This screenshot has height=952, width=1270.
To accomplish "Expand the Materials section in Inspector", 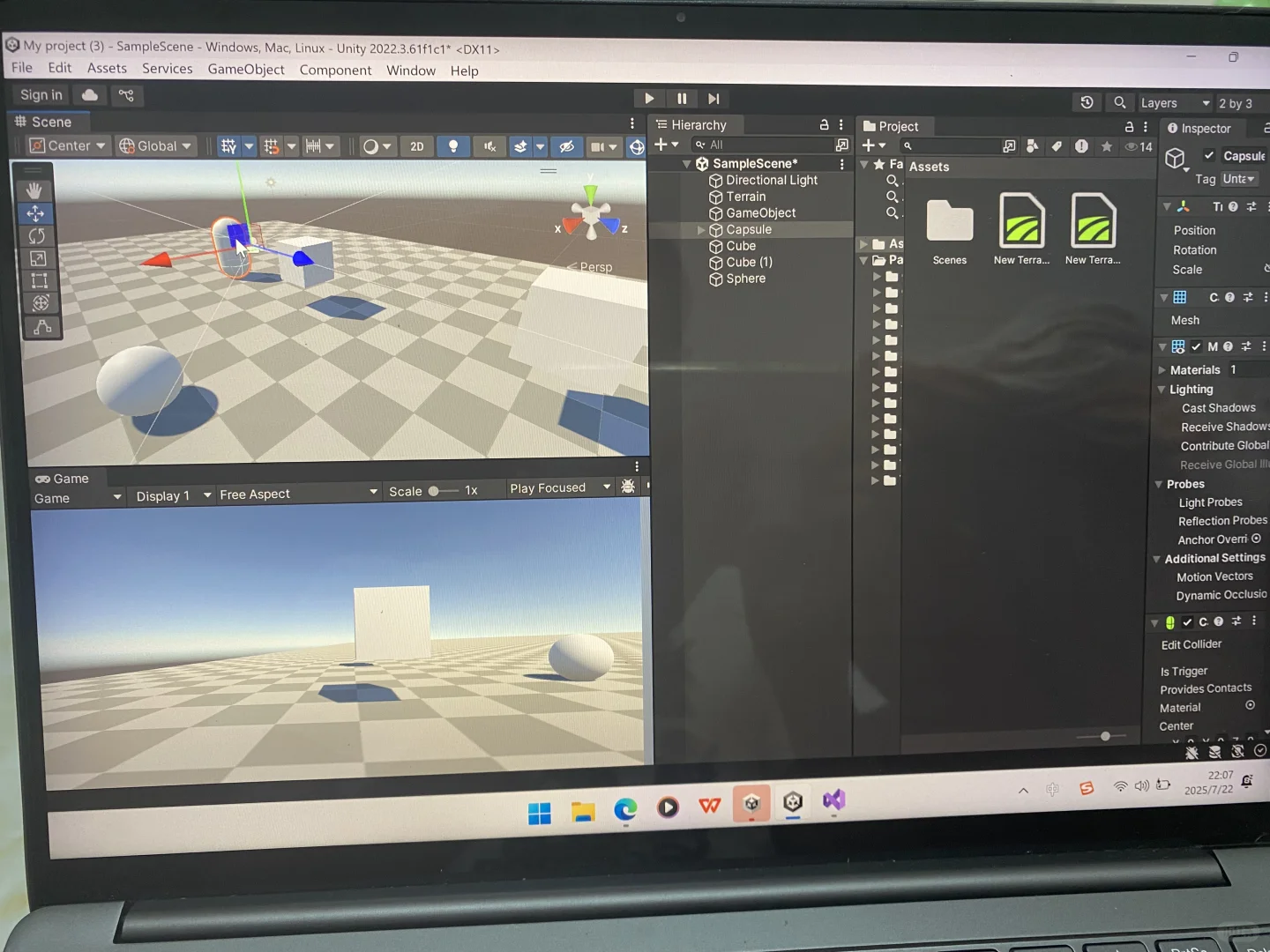I will click(1162, 370).
